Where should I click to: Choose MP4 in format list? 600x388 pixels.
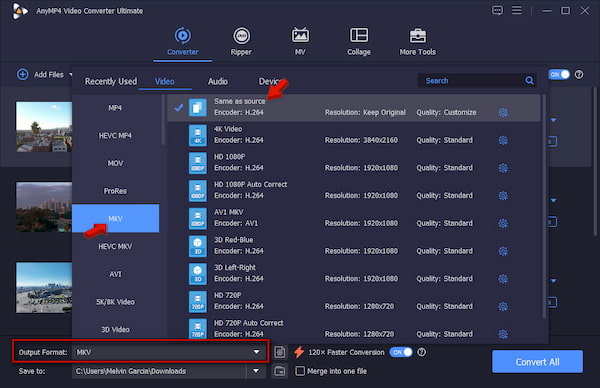click(x=115, y=108)
